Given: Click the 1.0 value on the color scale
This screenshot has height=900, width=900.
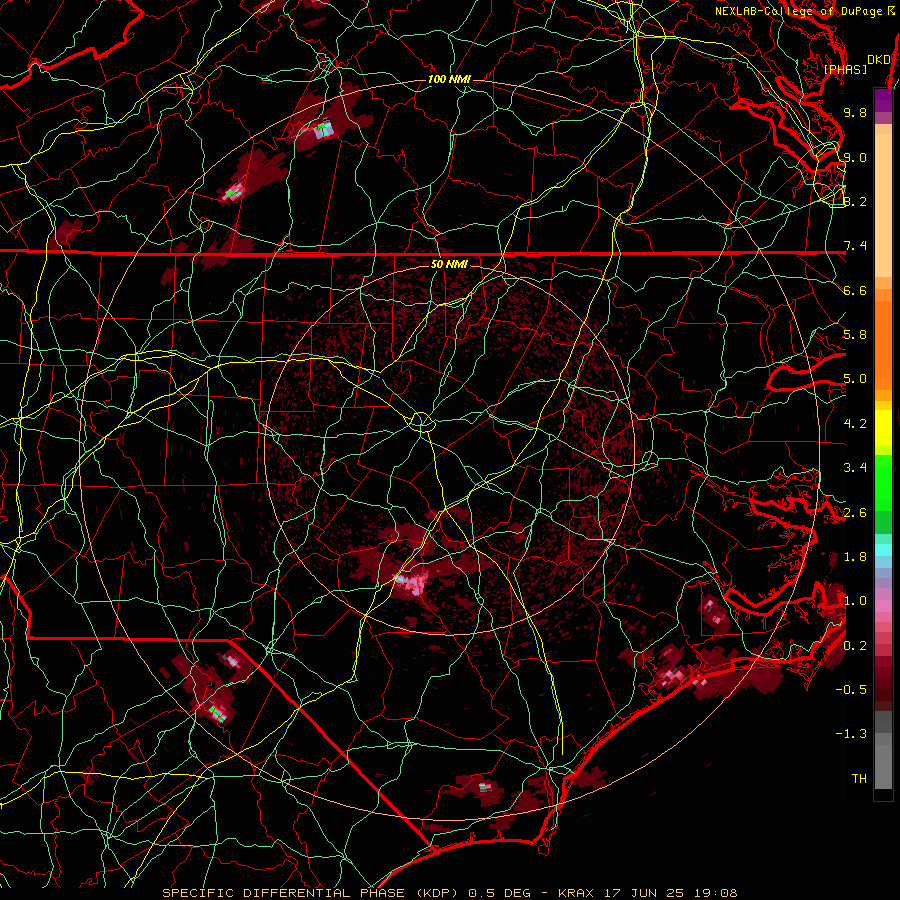Looking at the screenshot, I should (x=855, y=601).
